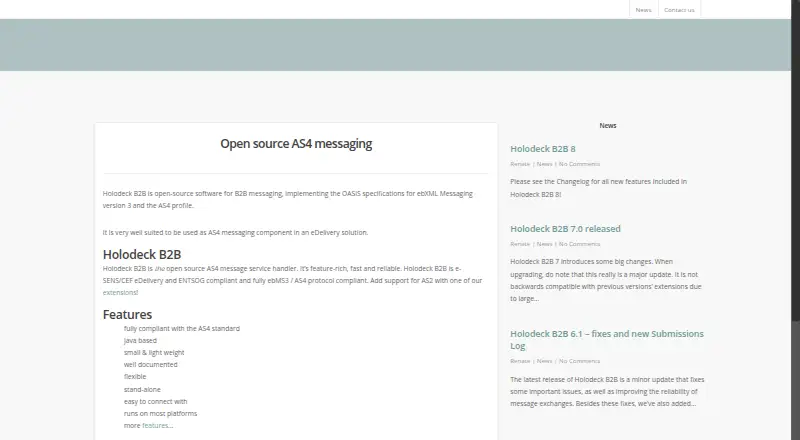Image resolution: width=800 pixels, height=440 pixels.
Task: Open Holodeck B2B 6.1 fixes and Submissions Log article
Action: [x=607, y=339]
